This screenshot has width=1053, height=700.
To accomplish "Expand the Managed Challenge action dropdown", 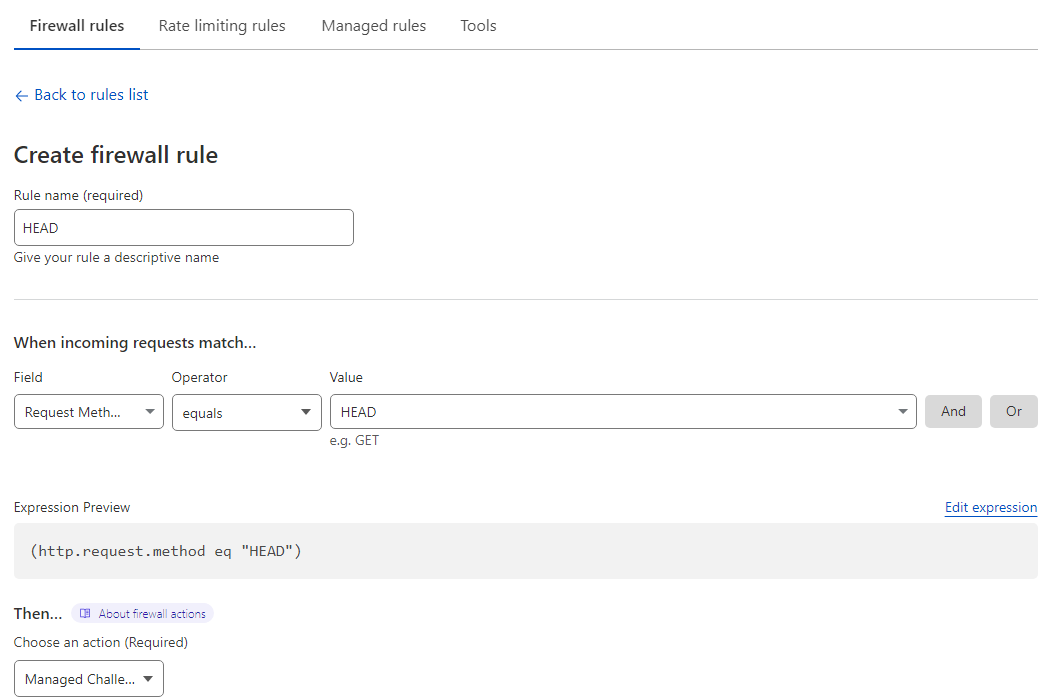I will pyautogui.click(x=88, y=679).
